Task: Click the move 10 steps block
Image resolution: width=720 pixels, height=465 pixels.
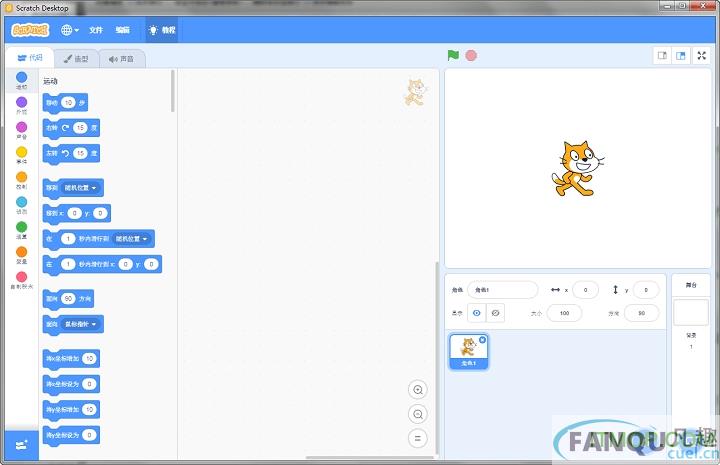Action: coord(65,103)
